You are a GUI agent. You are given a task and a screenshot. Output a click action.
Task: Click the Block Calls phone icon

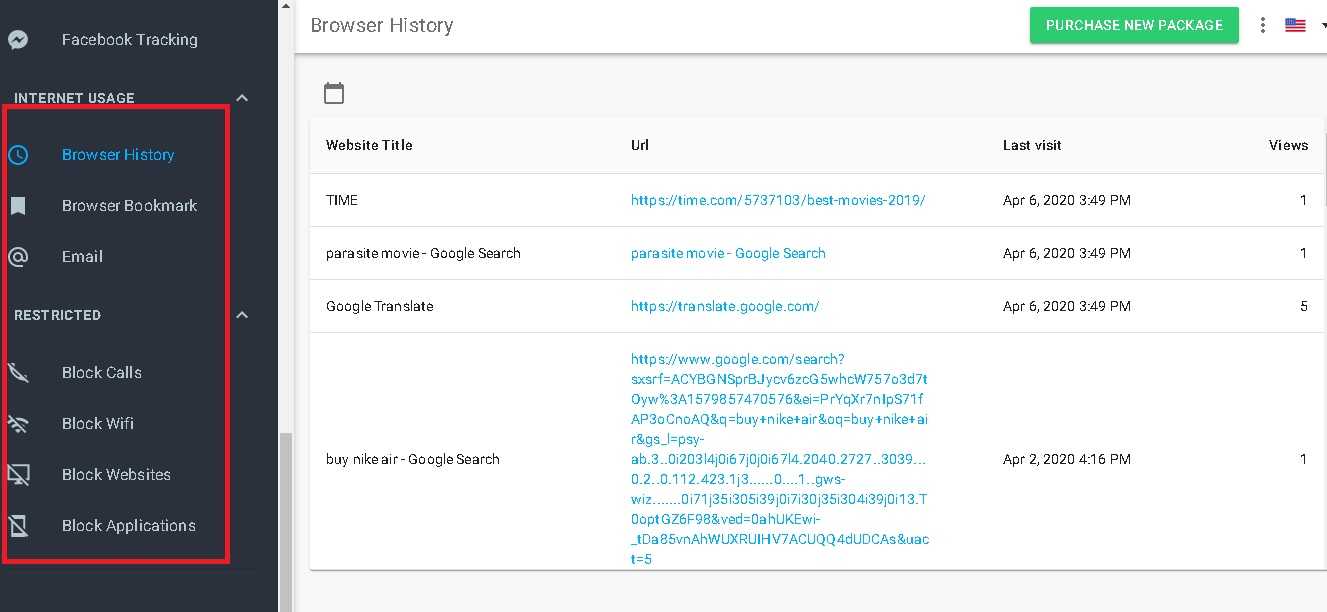pyautogui.click(x=18, y=373)
